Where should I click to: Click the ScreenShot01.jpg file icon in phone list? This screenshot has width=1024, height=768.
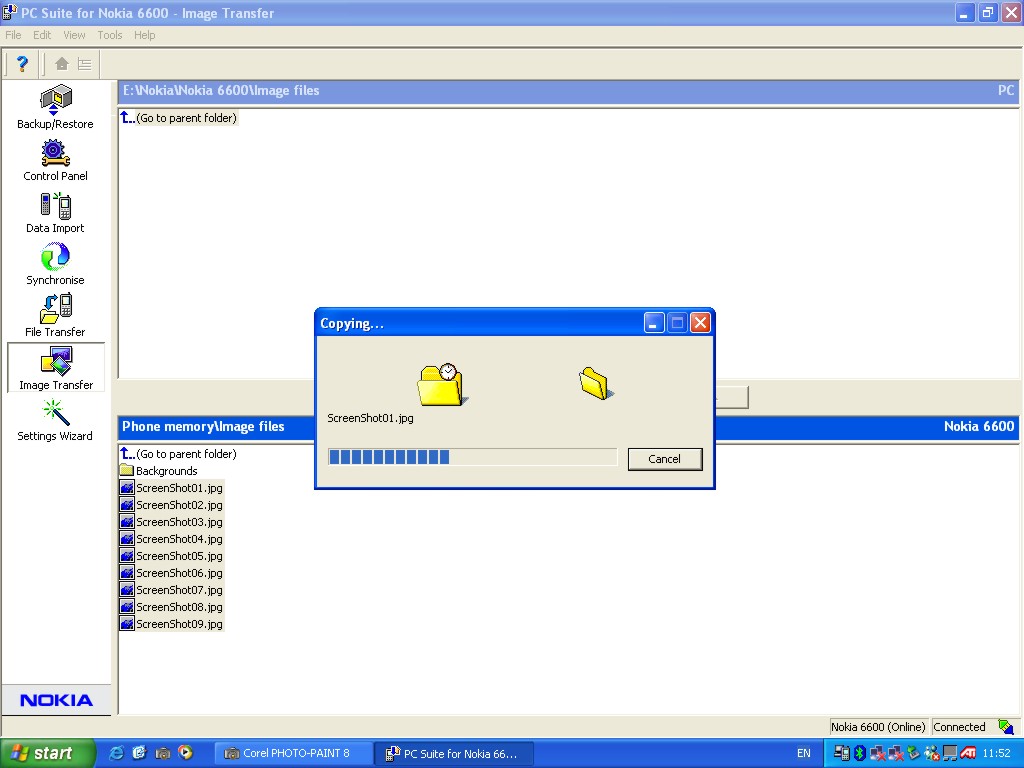127,488
